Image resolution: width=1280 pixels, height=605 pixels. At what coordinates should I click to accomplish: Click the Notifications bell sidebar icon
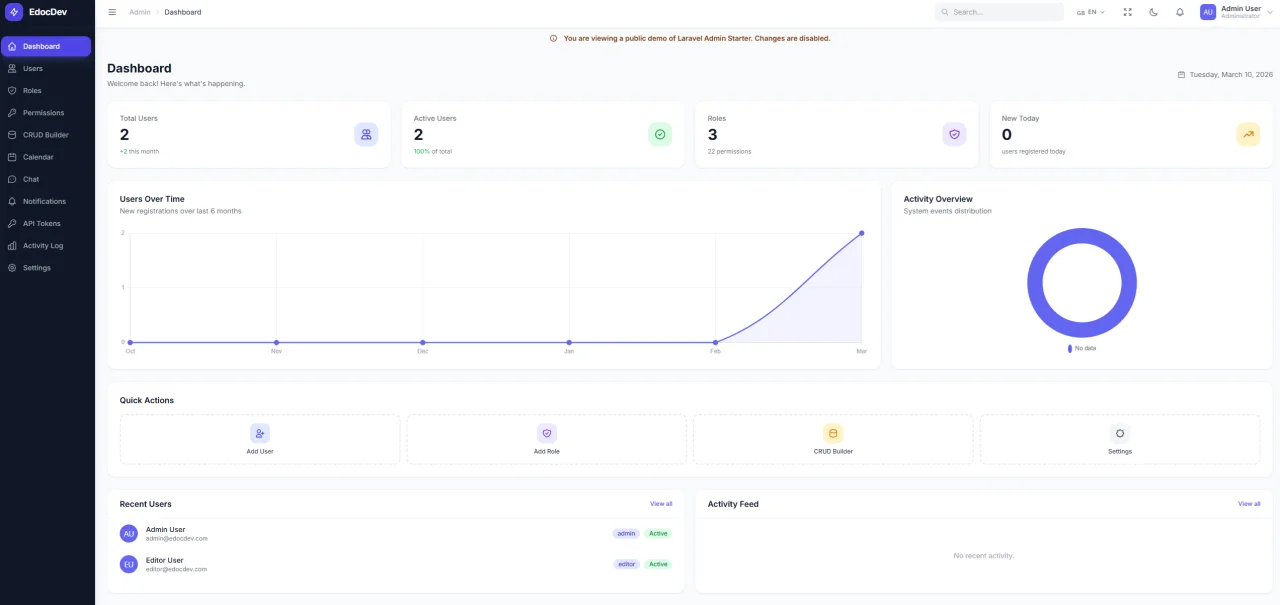click(x=12, y=201)
